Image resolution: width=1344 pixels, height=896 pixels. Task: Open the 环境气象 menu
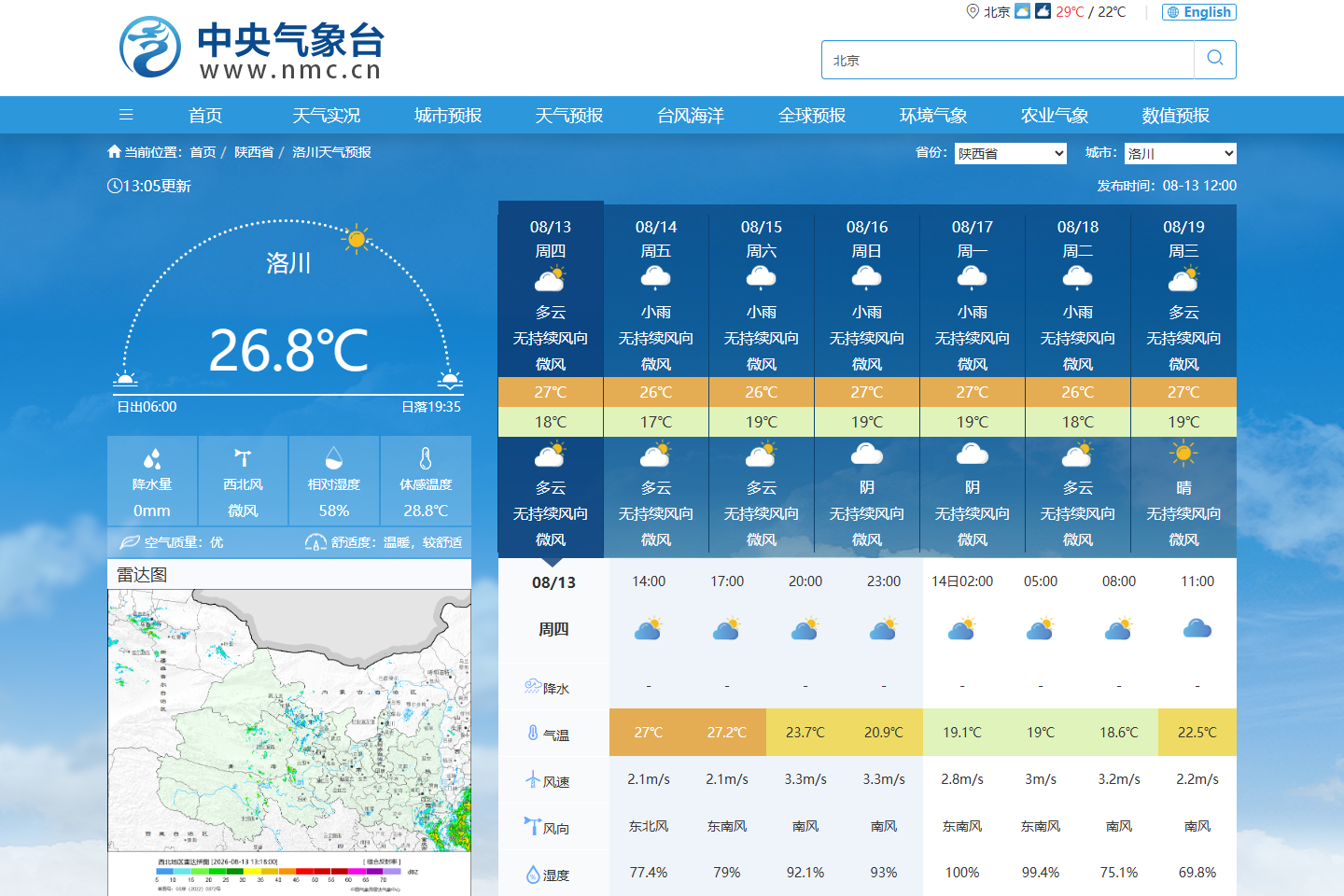coord(933,115)
